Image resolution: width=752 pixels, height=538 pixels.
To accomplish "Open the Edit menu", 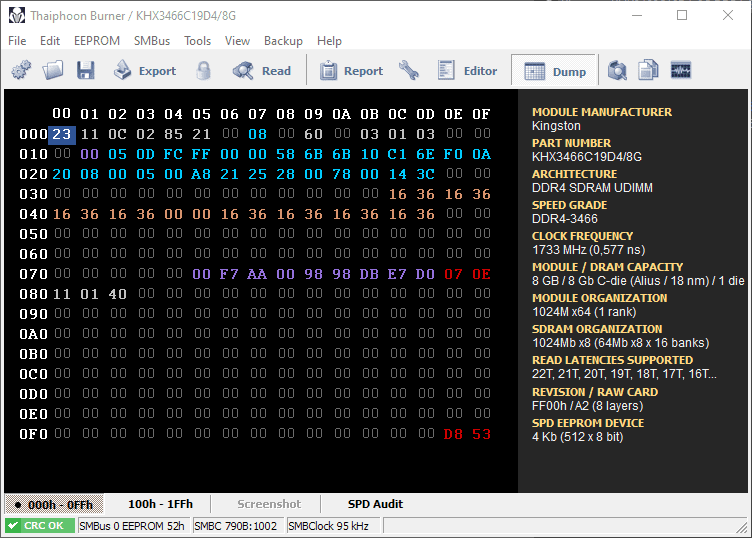I will [x=50, y=41].
